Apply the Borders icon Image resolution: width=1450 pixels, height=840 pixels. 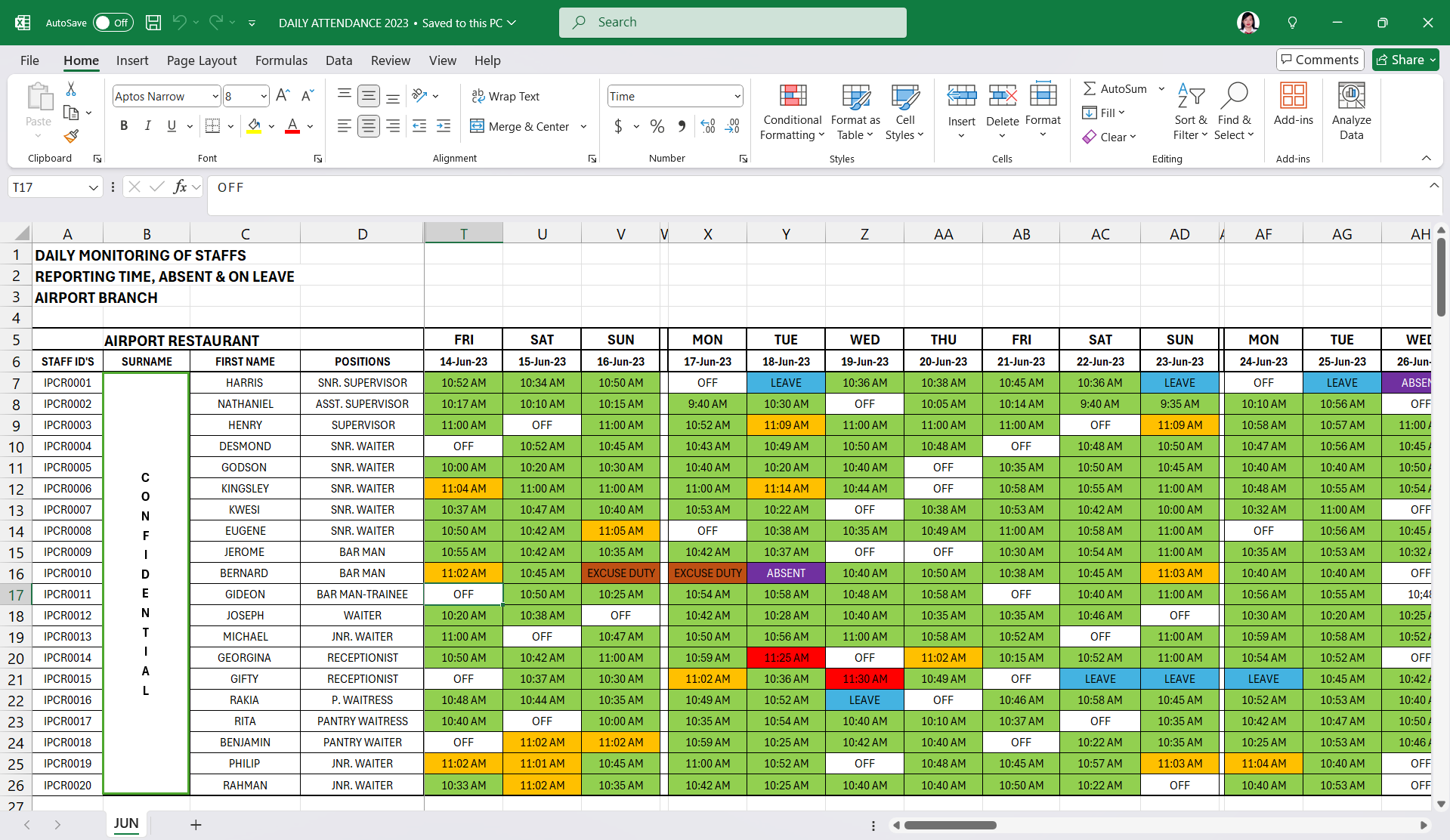[x=213, y=126]
